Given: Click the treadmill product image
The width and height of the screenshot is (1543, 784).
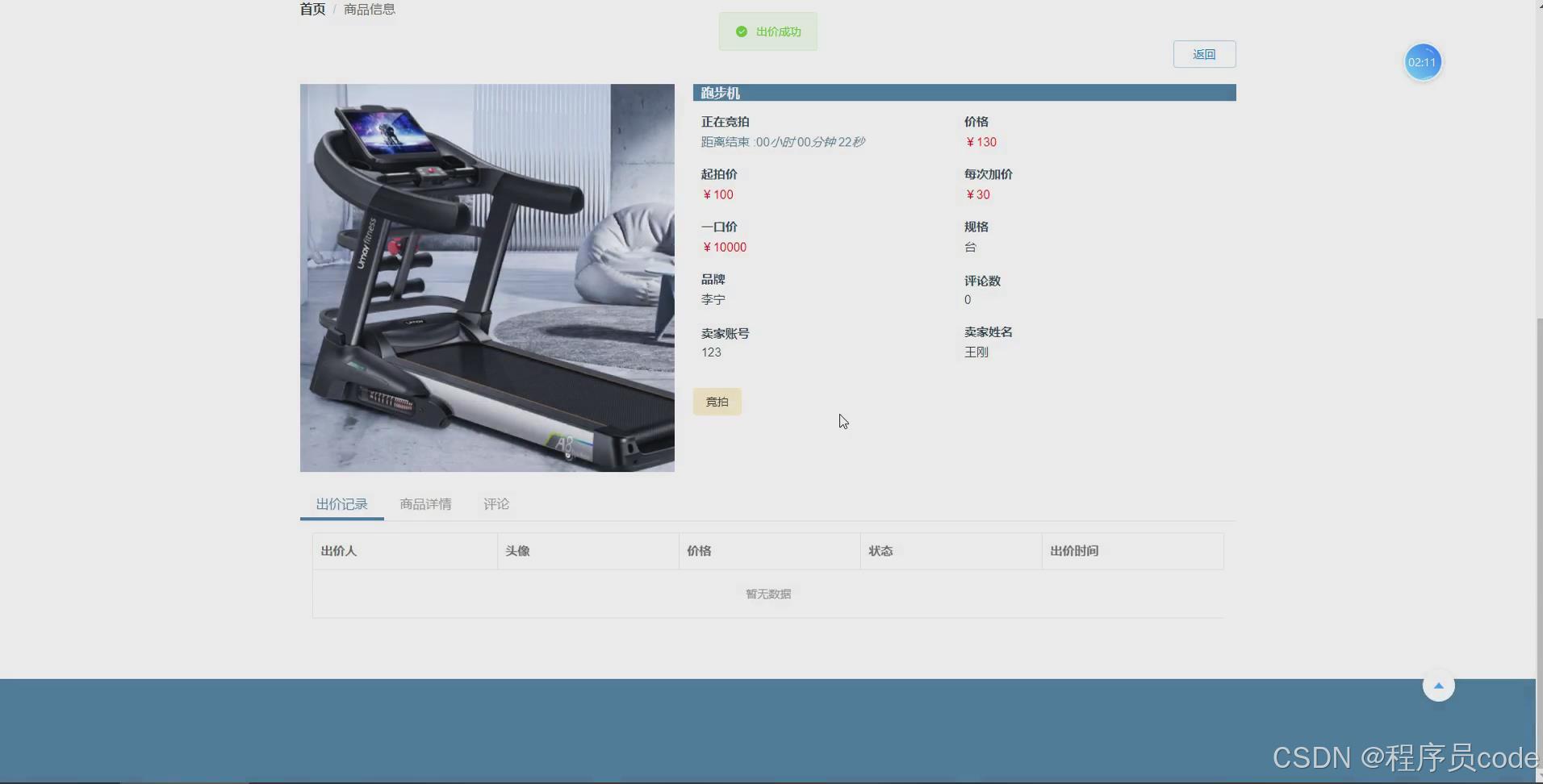Looking at the screenshot, I should coord(487,277).
